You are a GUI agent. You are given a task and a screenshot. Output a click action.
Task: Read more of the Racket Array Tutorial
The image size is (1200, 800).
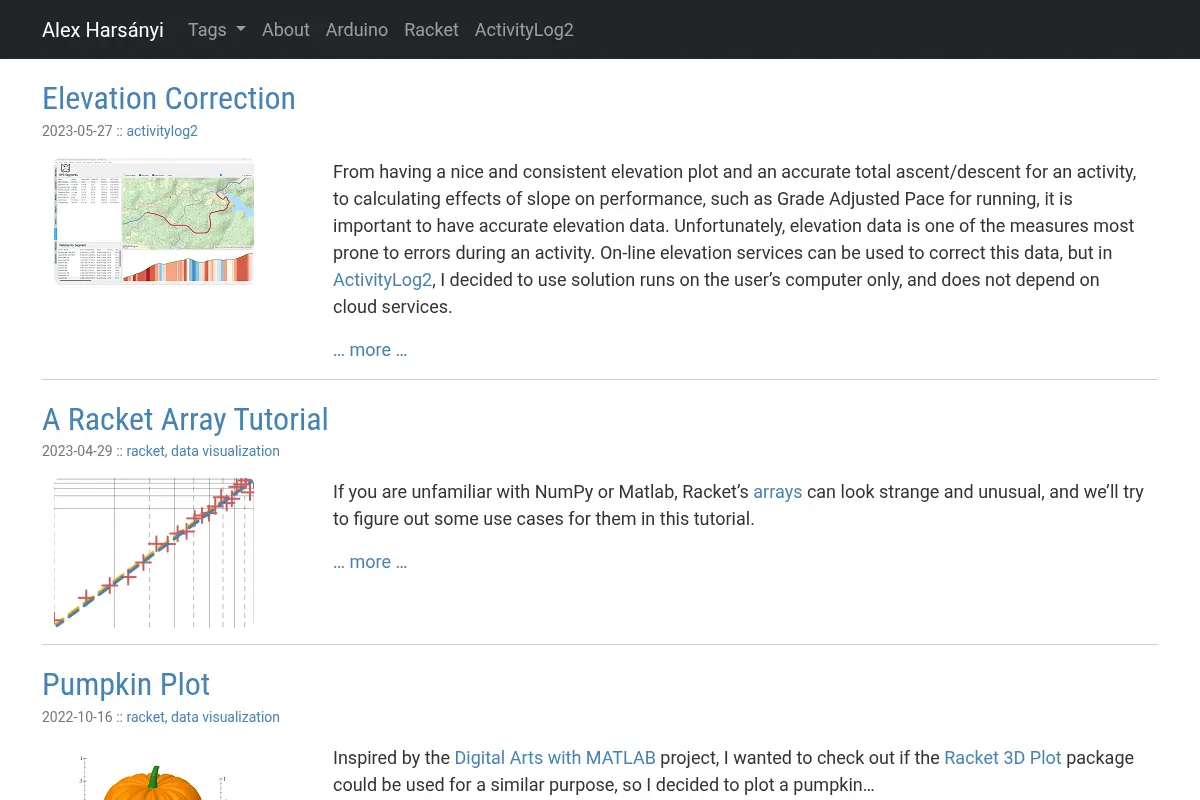pyautogui.click(x=370, y=562)
